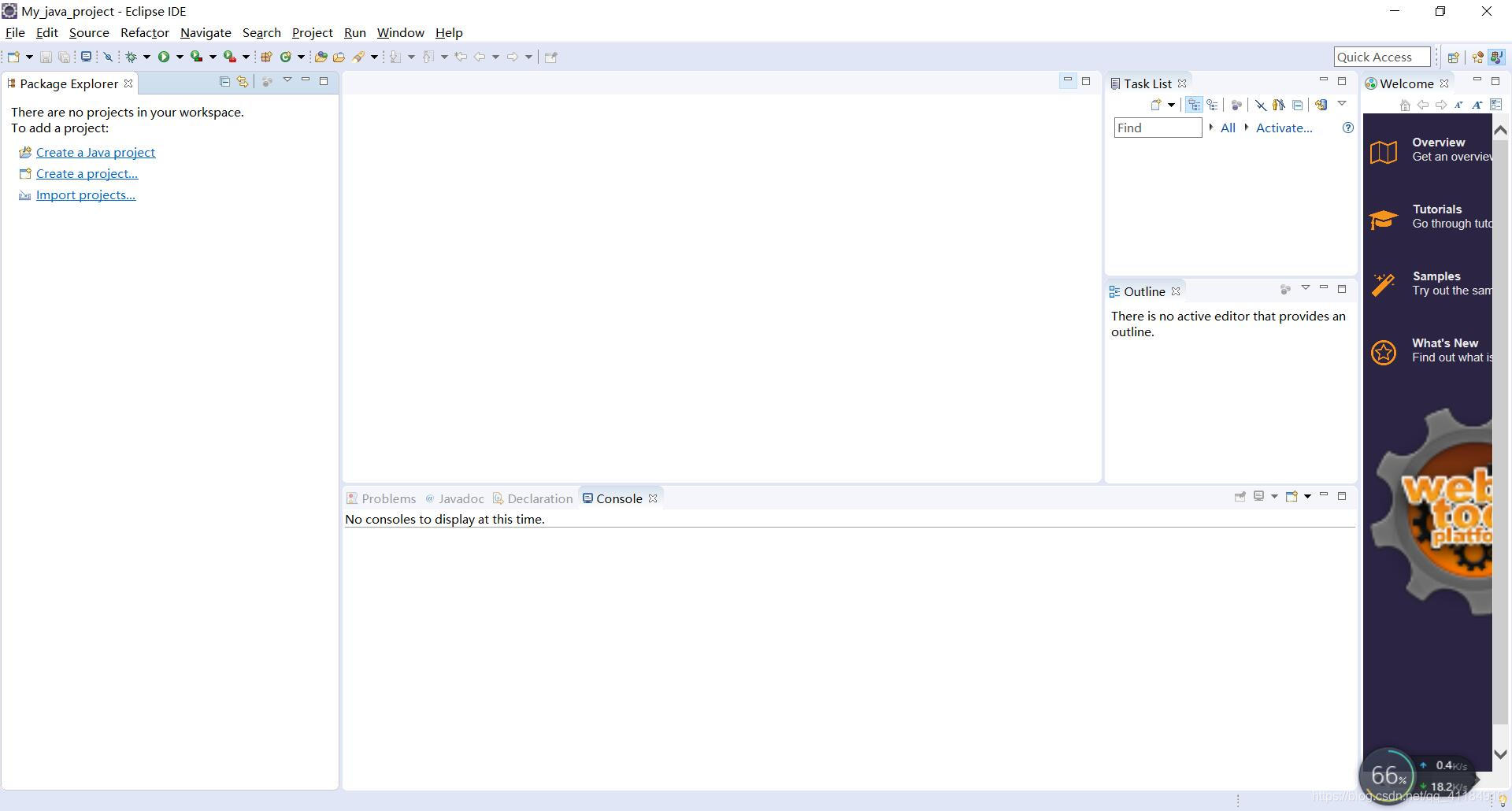Click the help question mark in Task List
Viewport: 1512px width, 811px height.
coord(1348,128)
